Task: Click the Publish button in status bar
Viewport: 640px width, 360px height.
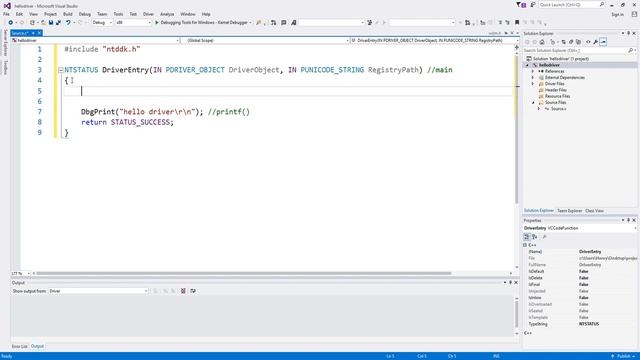Action: (x=623, y=356)
